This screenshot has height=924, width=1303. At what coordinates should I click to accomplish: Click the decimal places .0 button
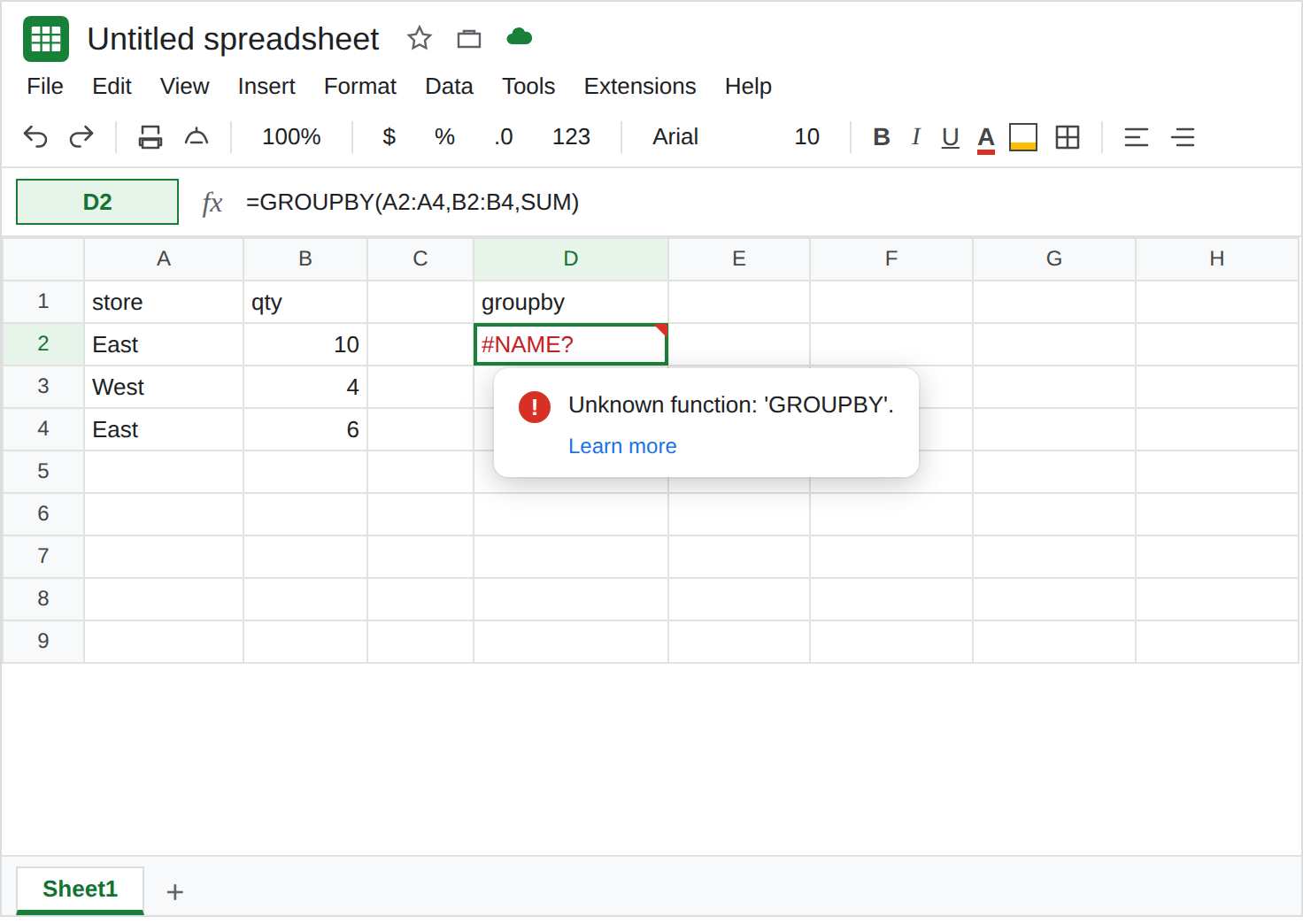(504, 137)
